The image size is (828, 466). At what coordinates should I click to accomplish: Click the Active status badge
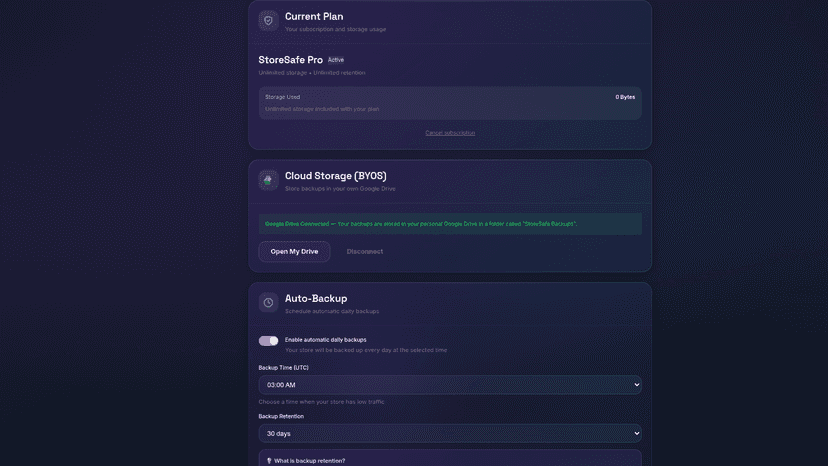coord(336,60)
